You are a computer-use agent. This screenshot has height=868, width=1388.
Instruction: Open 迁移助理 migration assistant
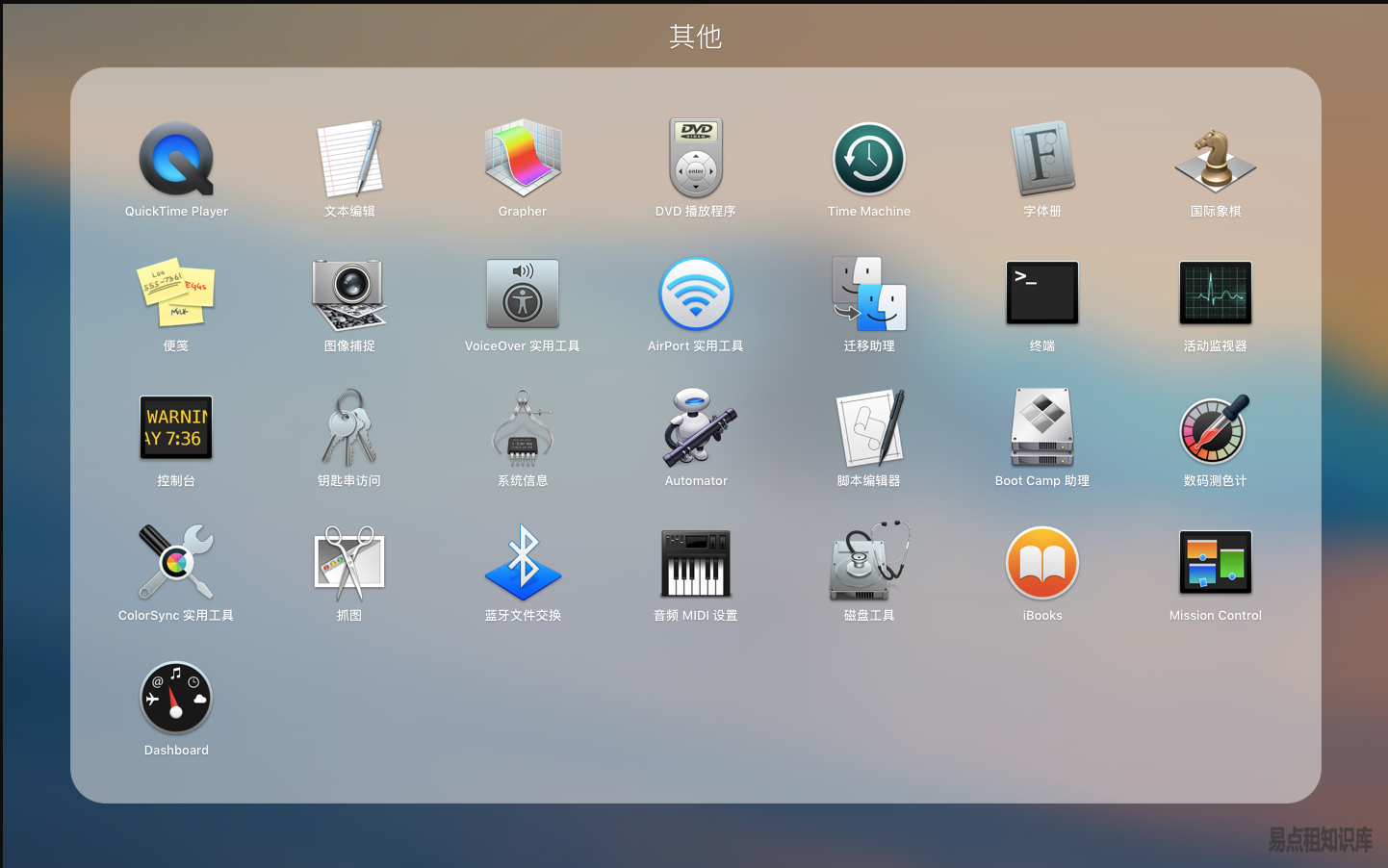tap(869, 294)
